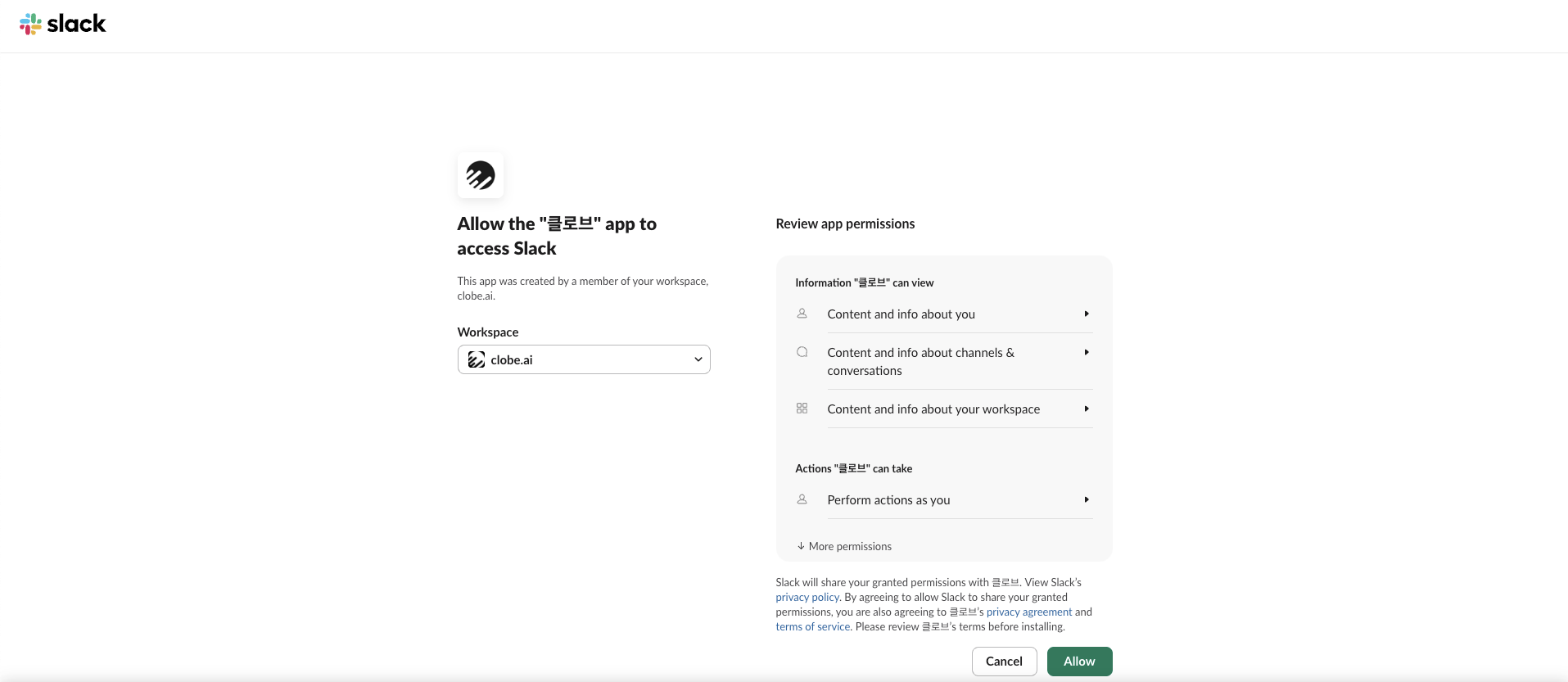Open the terms of service link
1568x682 pixels.
click(813, 627)
